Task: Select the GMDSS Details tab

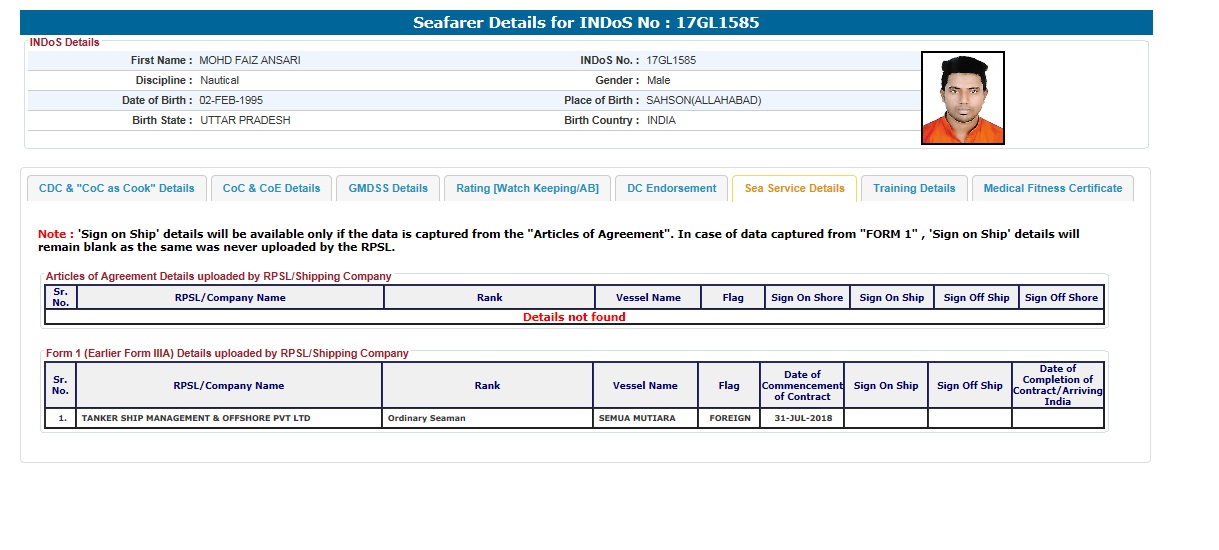Action: pos(388,188)
